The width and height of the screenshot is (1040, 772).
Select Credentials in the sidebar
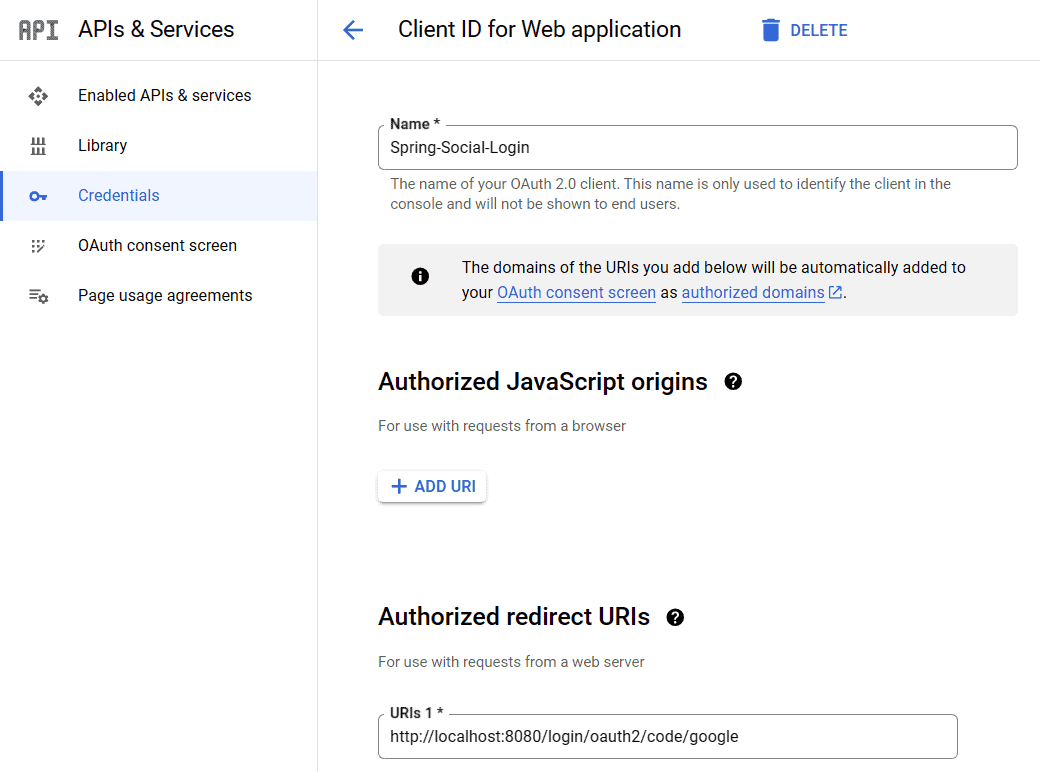pyautogui.click(x=119, y=196)
